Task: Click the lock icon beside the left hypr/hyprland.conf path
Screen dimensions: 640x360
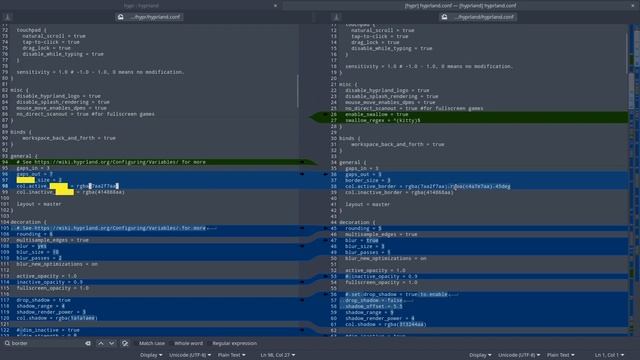Action: tap(121, 17)
